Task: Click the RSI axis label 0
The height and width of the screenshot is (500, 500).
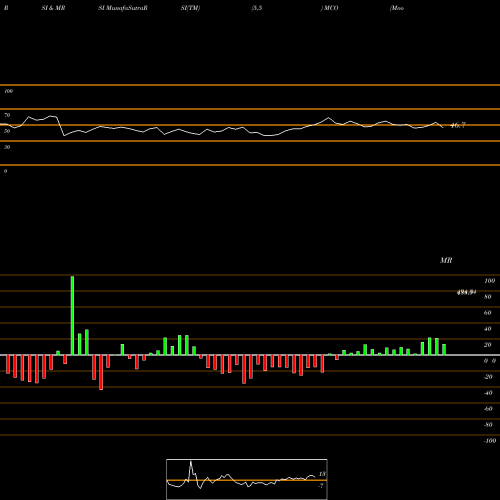Action: click(x=5, y=171)
